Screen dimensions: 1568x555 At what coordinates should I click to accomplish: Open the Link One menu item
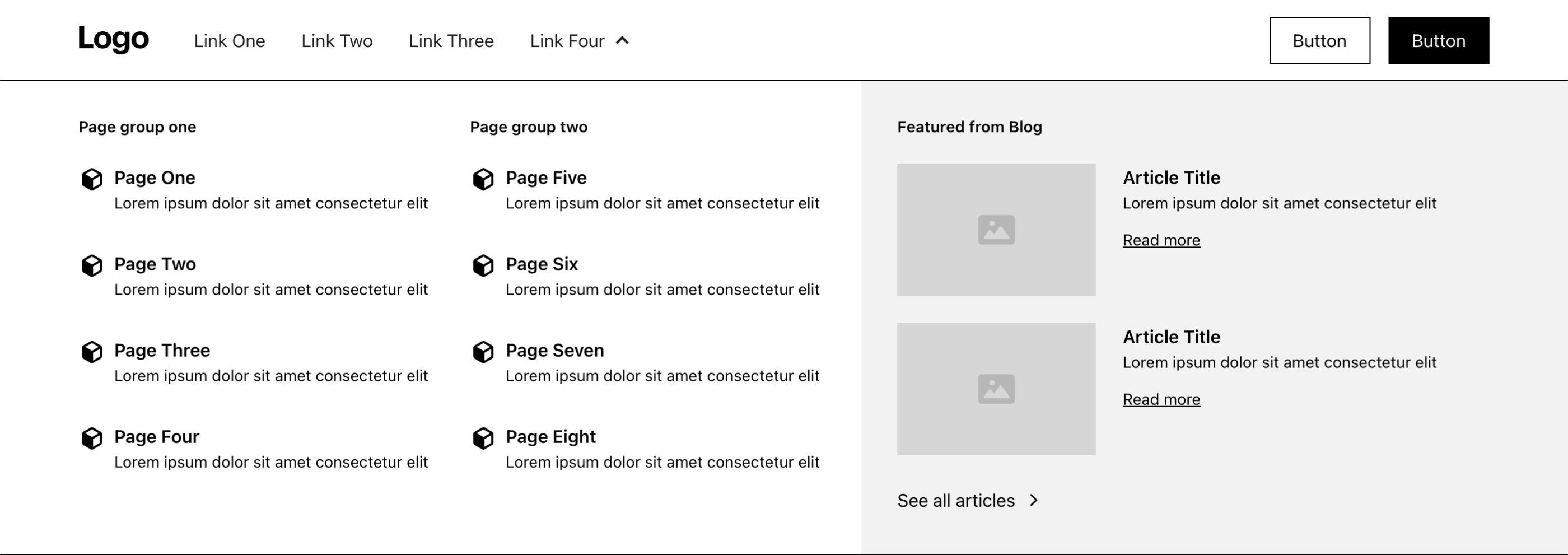pos(230,41)
